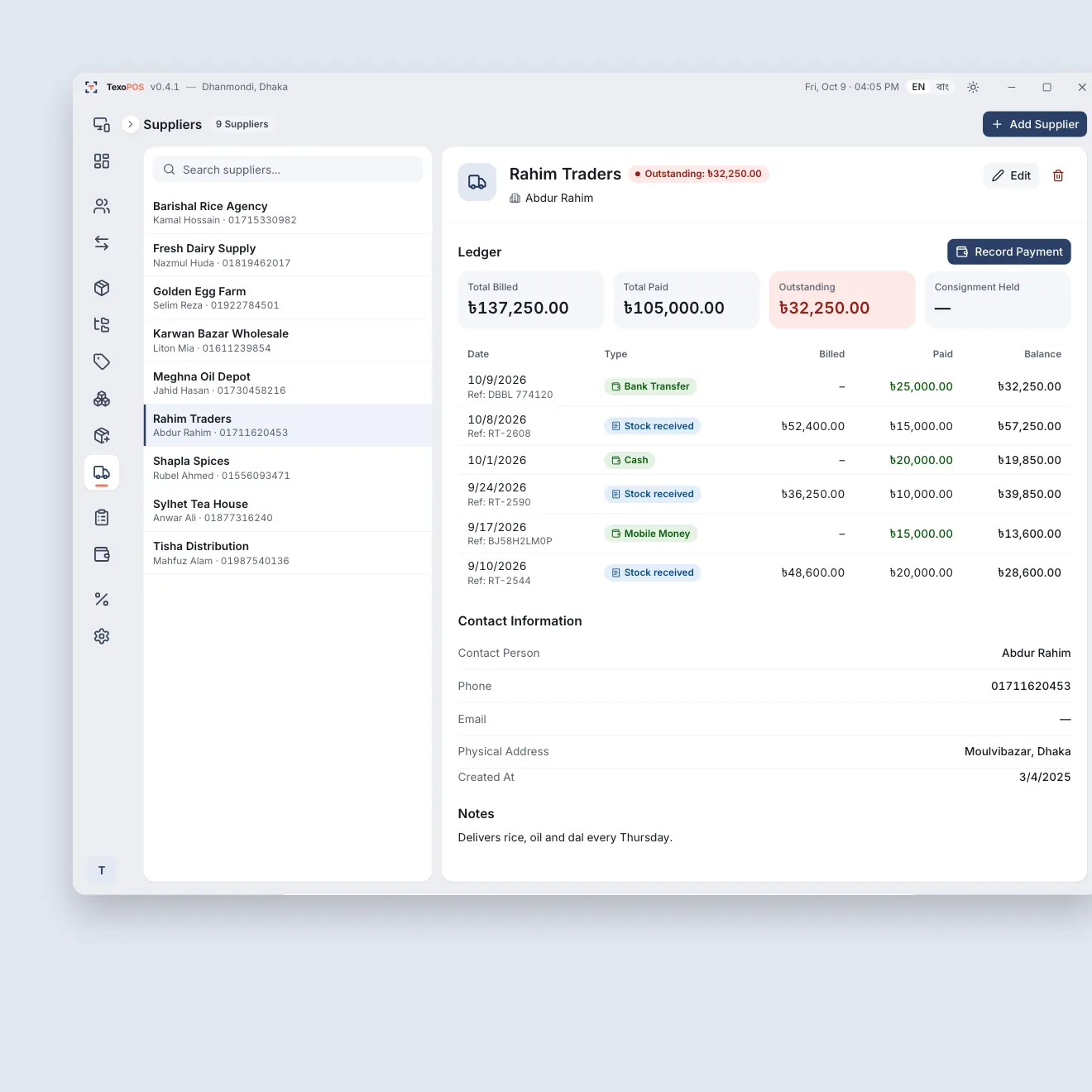
Task: Click the Total Paid ৳105,000.00 card
Action: (x=687, y=299)
